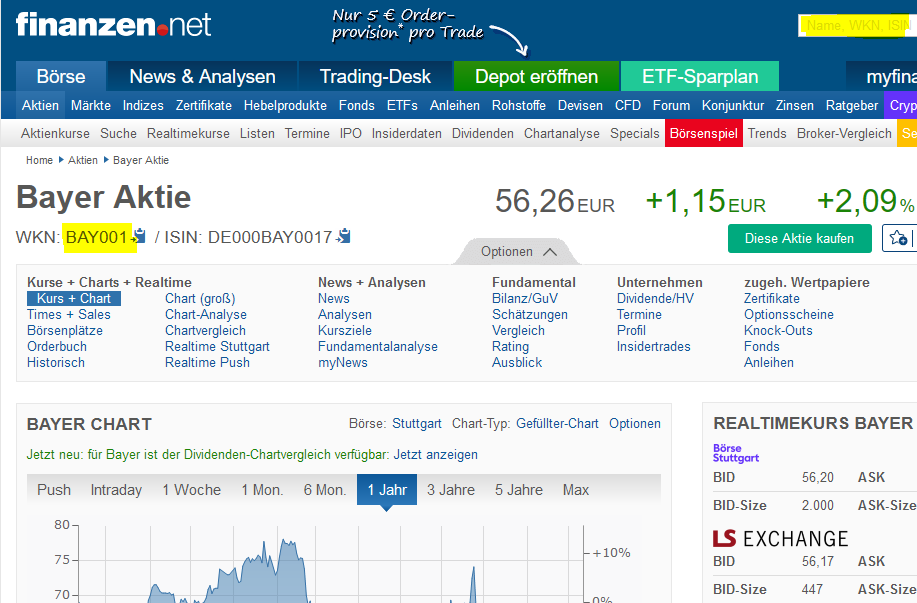Open Chartvergleich link
The width and height of the screenshot is (917, 603).
tap(205, 330)
